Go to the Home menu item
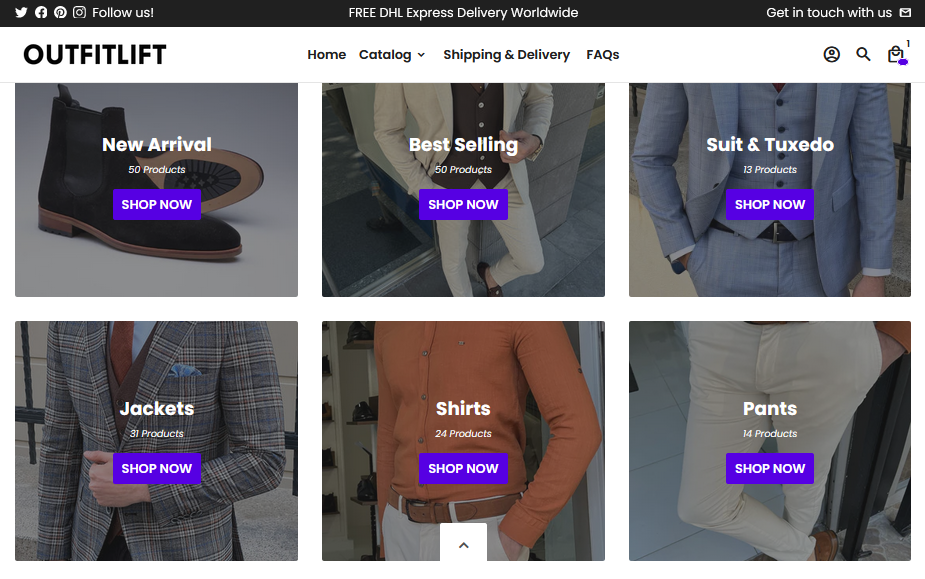Screen dimensions: 925x579 point(326,55)
